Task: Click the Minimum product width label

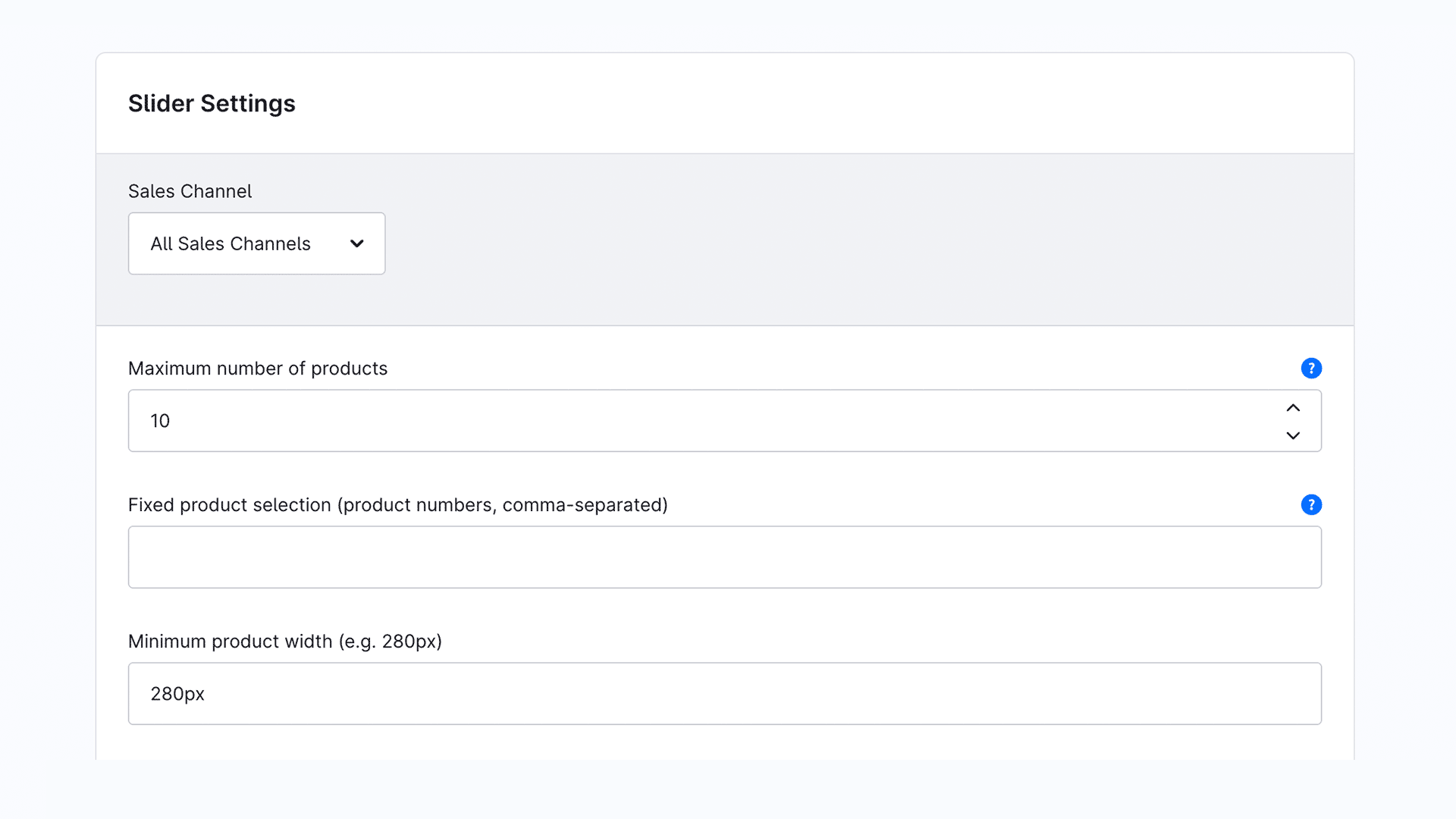Action: tap(284, 642)
